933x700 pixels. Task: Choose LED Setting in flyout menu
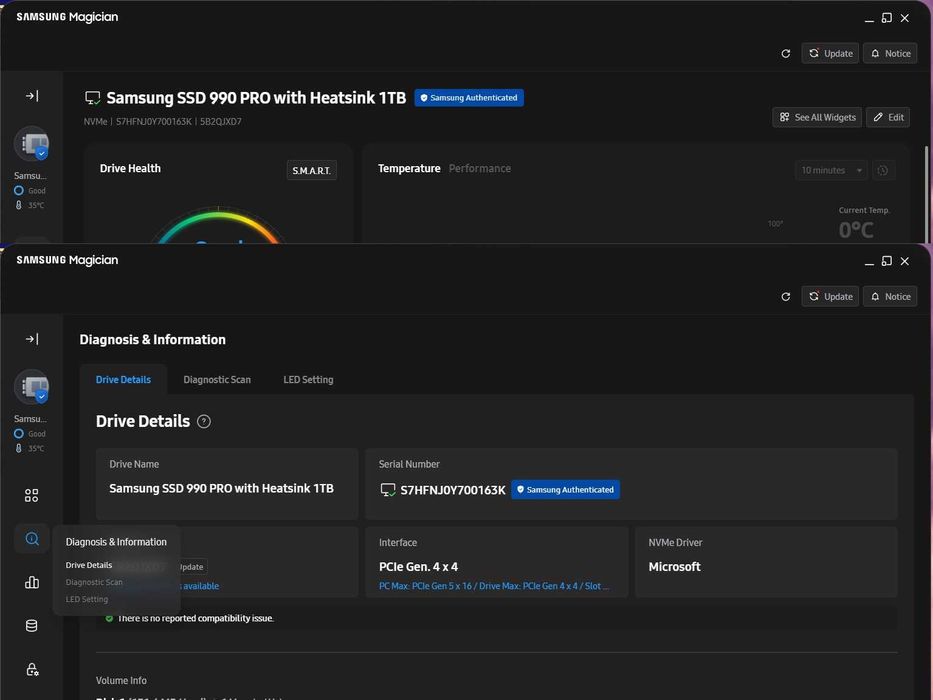tap(87, 599)
